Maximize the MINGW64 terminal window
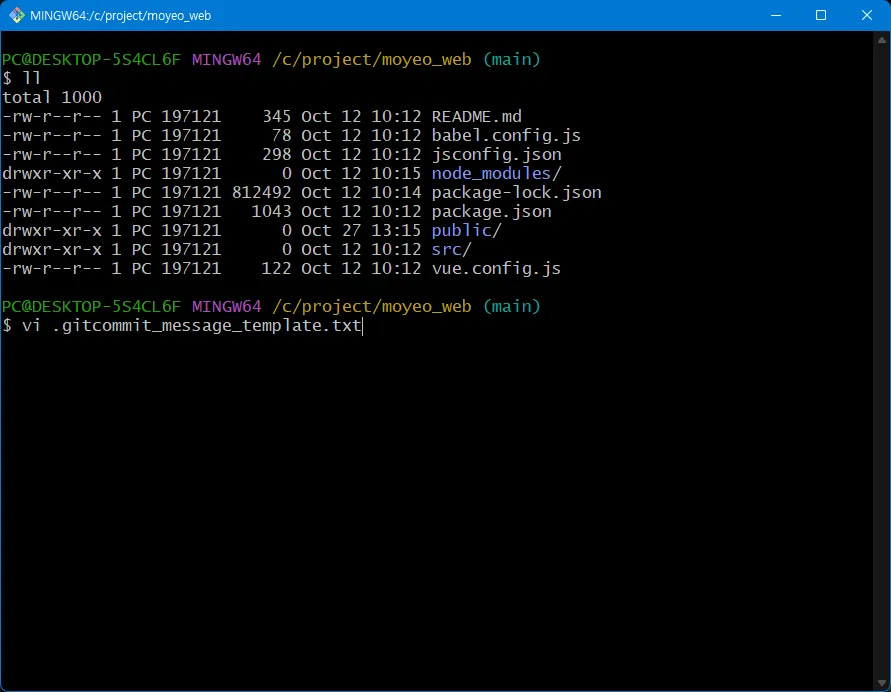 (x=821, y=15)
